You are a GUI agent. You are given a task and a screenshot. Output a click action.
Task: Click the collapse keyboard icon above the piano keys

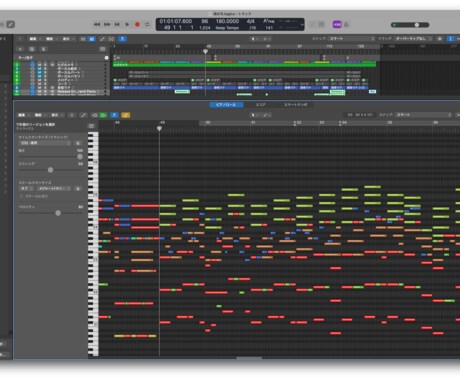pyautogui.click(x=91, y=126)
